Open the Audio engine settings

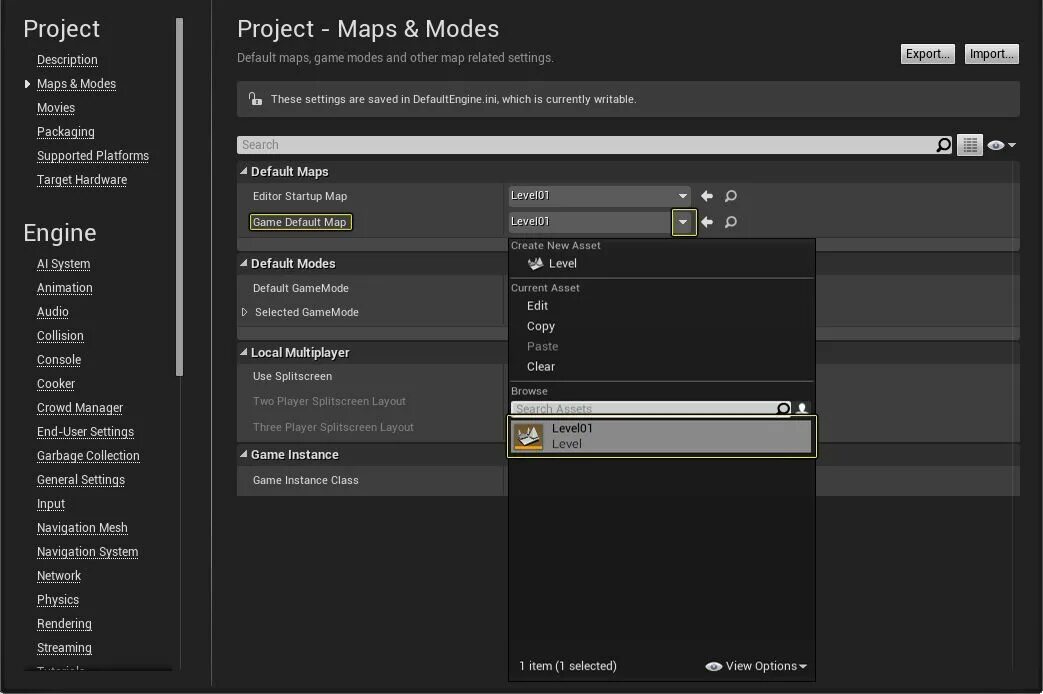[x=53, y=312]
